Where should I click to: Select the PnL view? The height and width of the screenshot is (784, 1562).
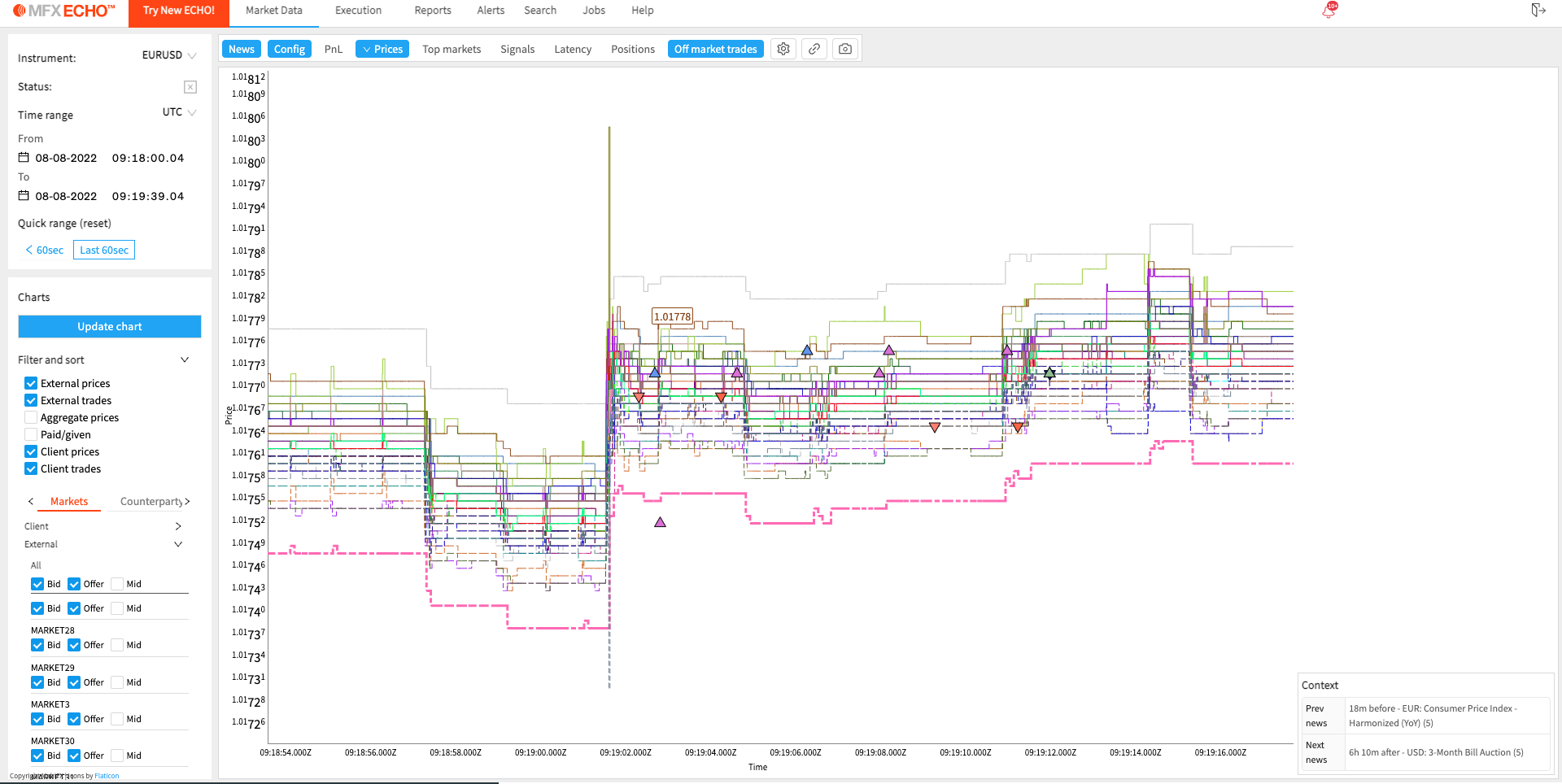coord(334,49)
